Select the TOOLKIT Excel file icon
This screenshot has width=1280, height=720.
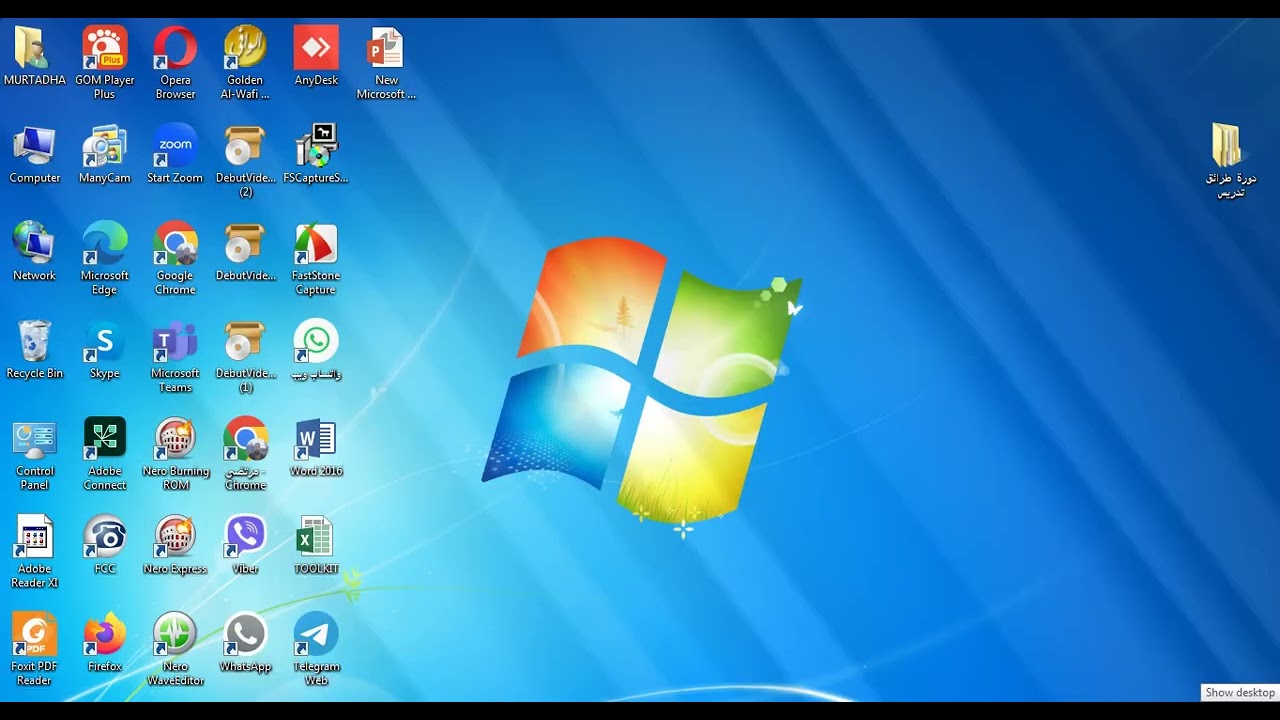point(316,538)
